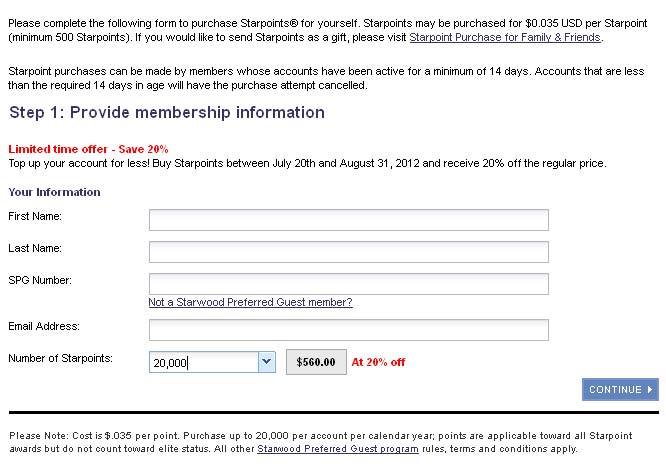Click 'Limited time offer - Save 20%' heading
The width and height of the screenshot is (666, 469).
(x=88, y=149)
